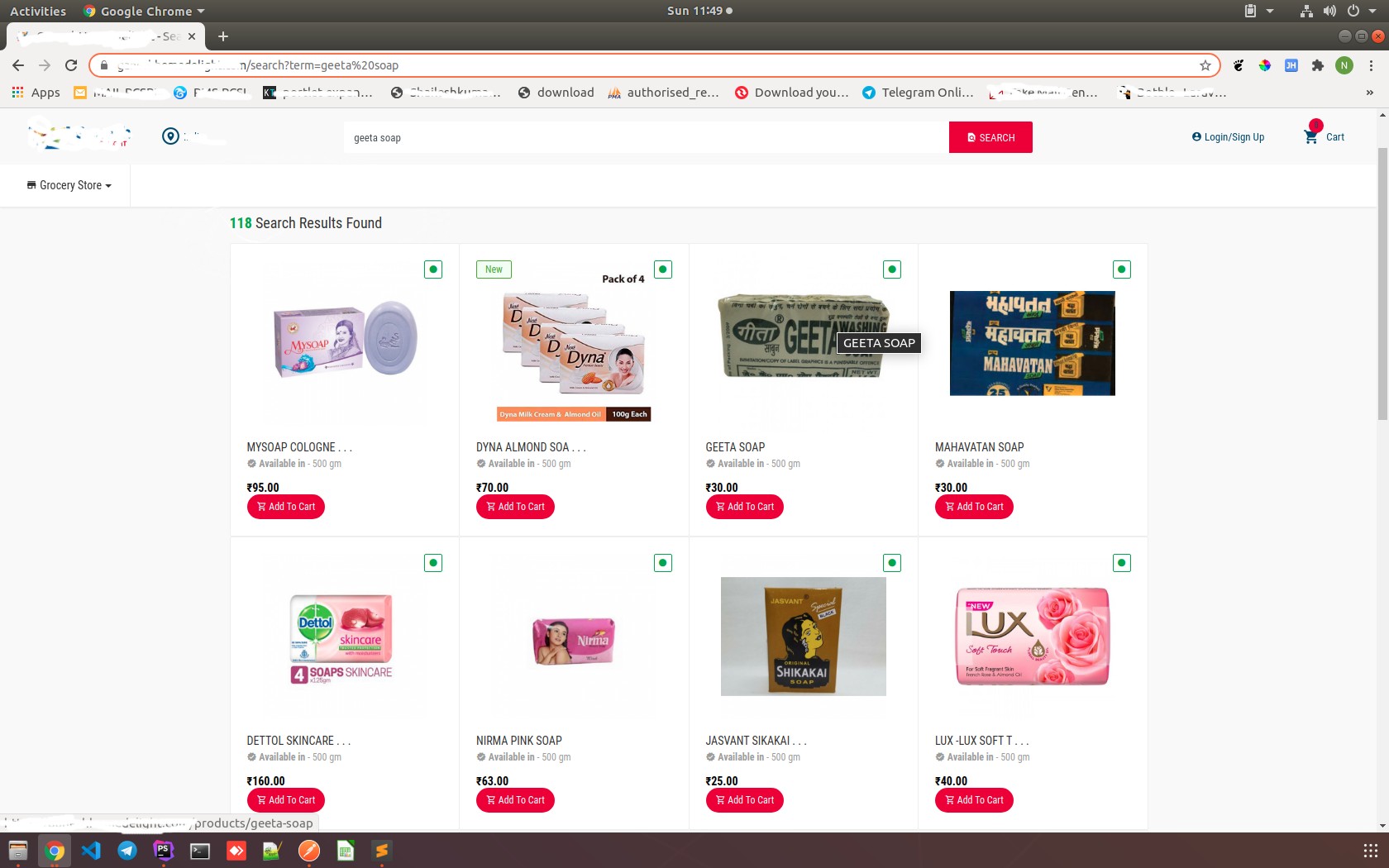The image size is (1389, 868).
Task: Open the Activities overview
Action: 37,11
